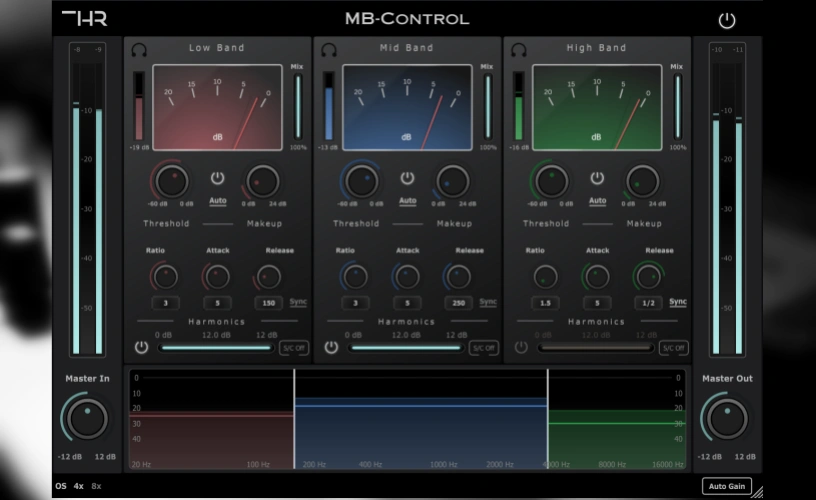
Task: Click the Low Band Attack knob
Action: (217, 277)
